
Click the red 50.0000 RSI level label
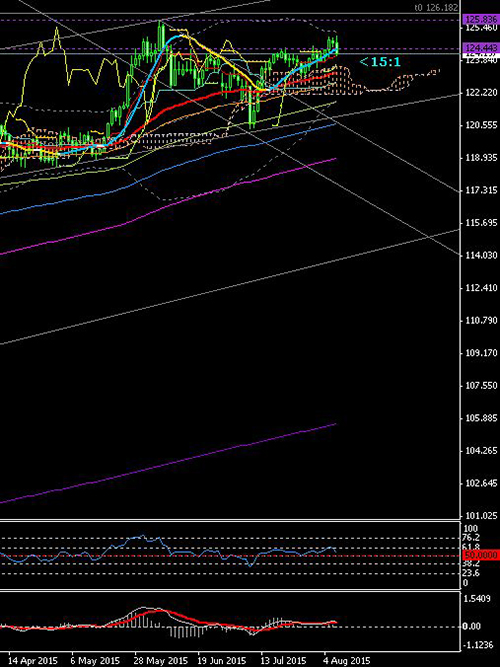tap(481, 555)
